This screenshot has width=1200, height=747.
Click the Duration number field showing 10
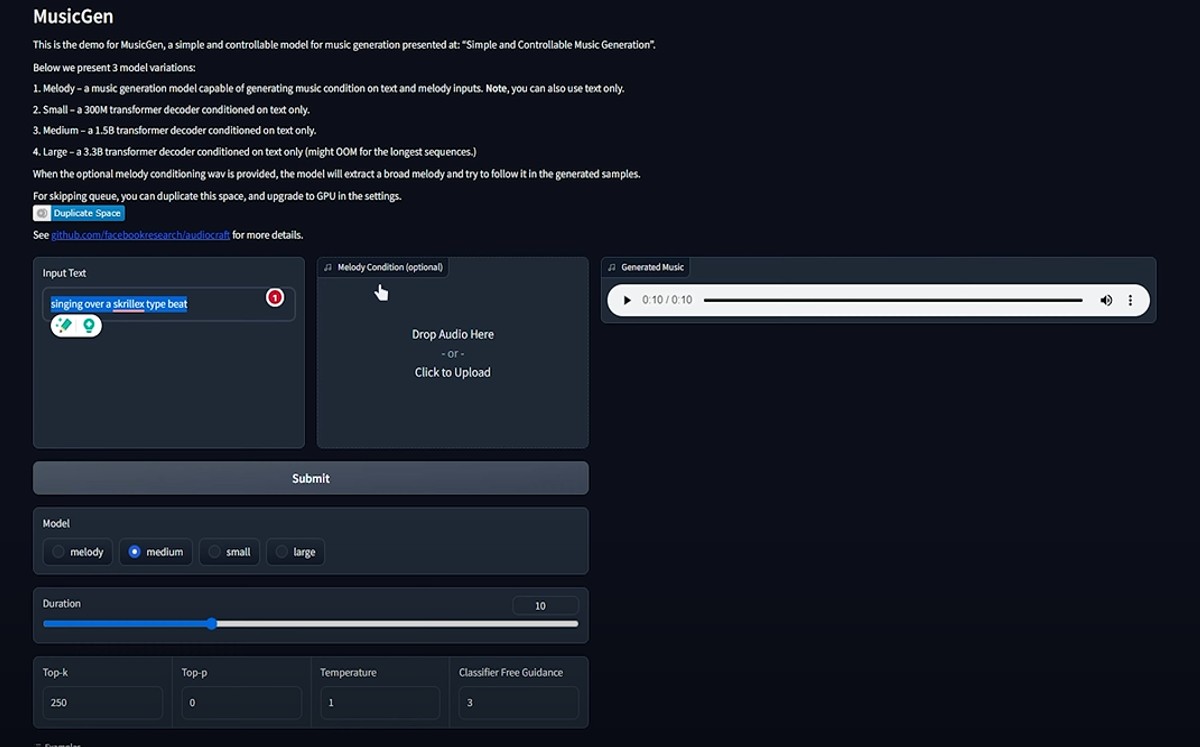pyautogui.click(x=545, y=606)
